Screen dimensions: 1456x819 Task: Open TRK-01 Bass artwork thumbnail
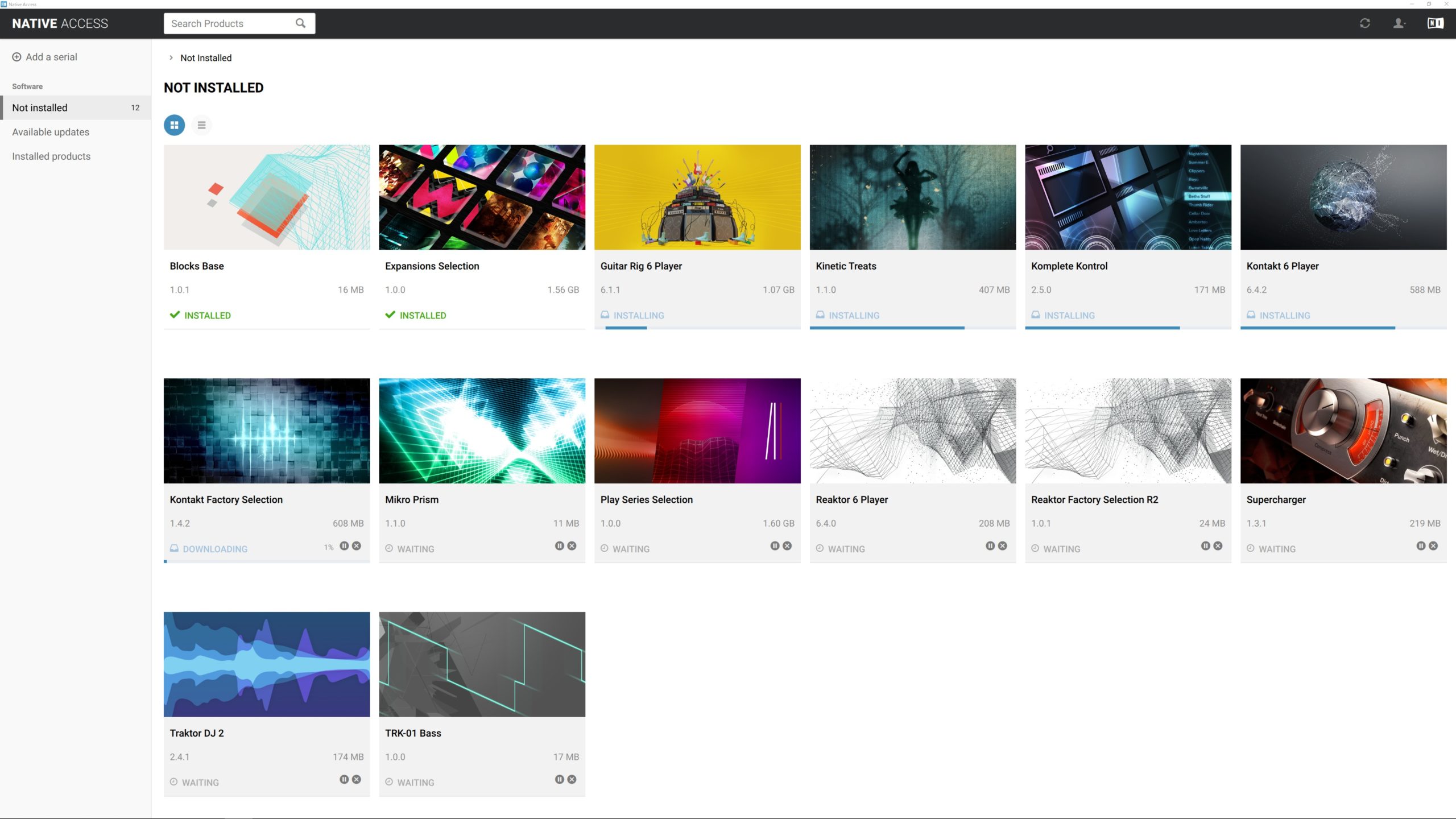tap(482, 664)
